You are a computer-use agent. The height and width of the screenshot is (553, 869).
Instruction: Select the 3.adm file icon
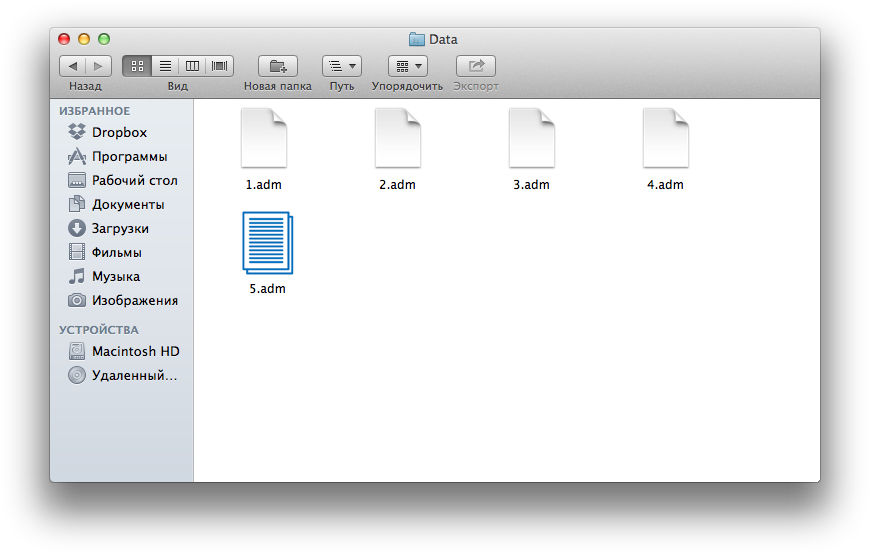coord(532,138)
